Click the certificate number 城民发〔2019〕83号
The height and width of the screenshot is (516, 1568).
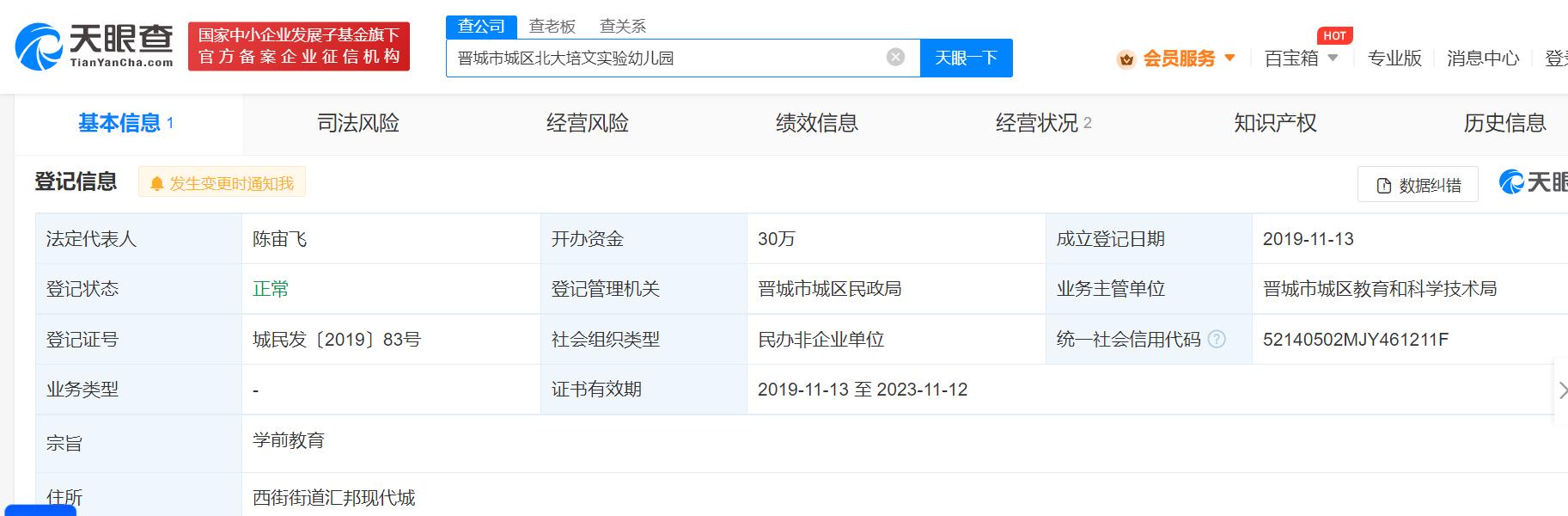pyautogui.click(x=337, y=340)
